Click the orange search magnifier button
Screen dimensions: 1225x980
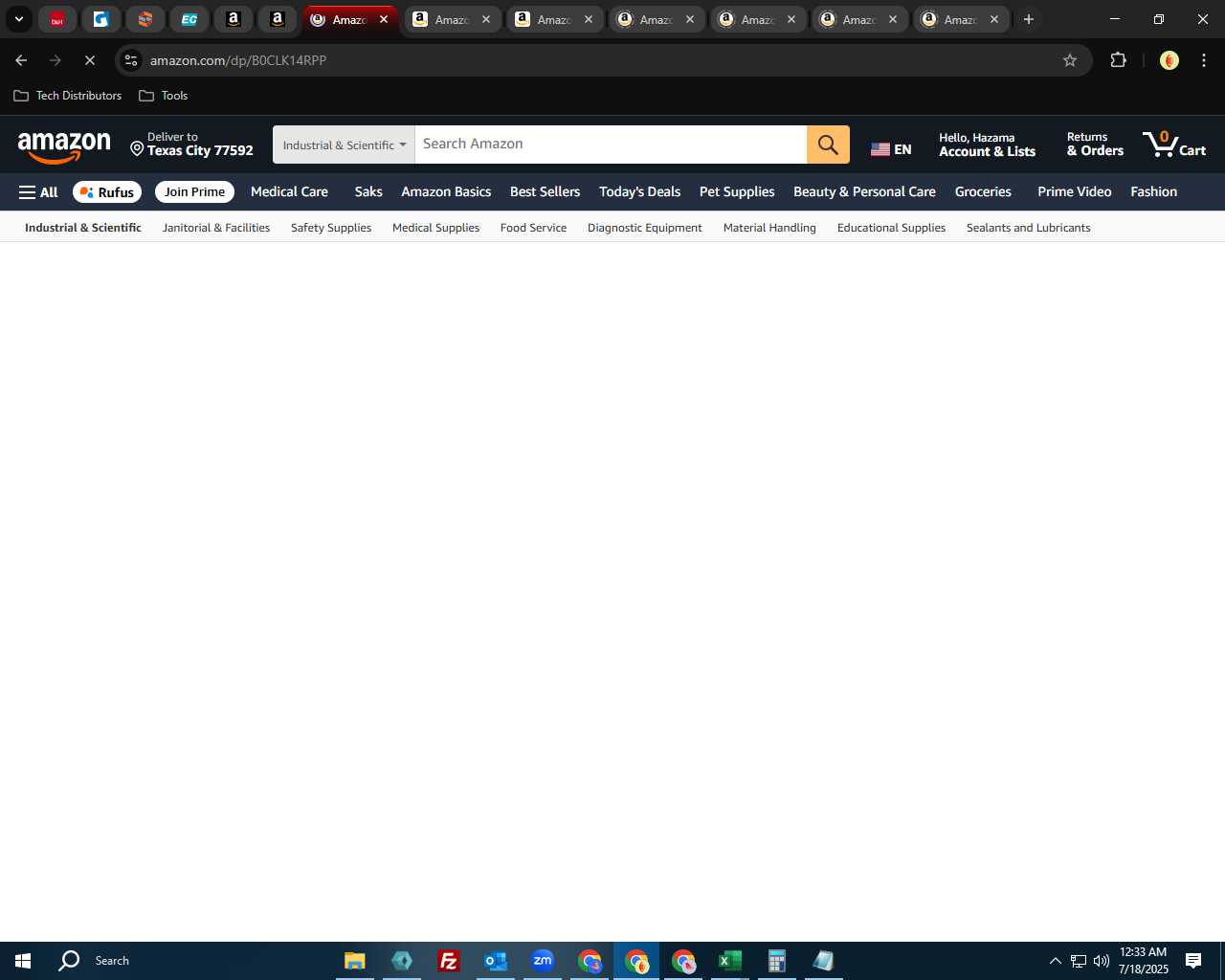828,145
